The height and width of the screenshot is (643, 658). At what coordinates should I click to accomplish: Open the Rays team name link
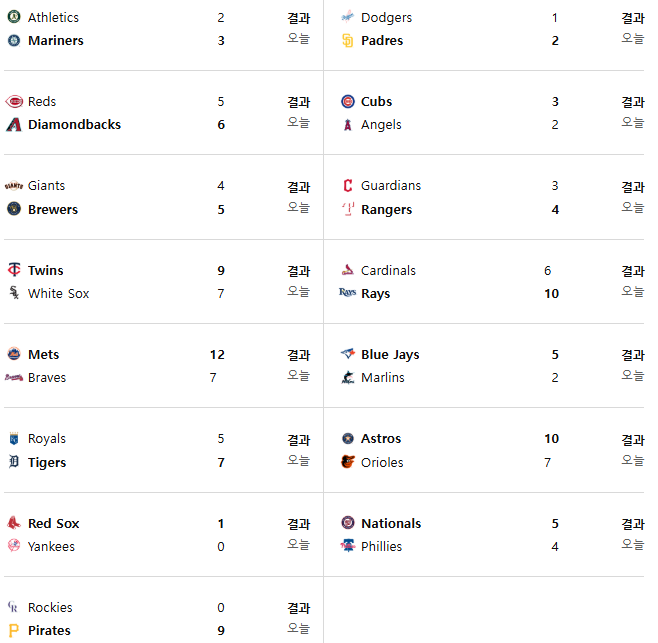click(x=375, y=294)
